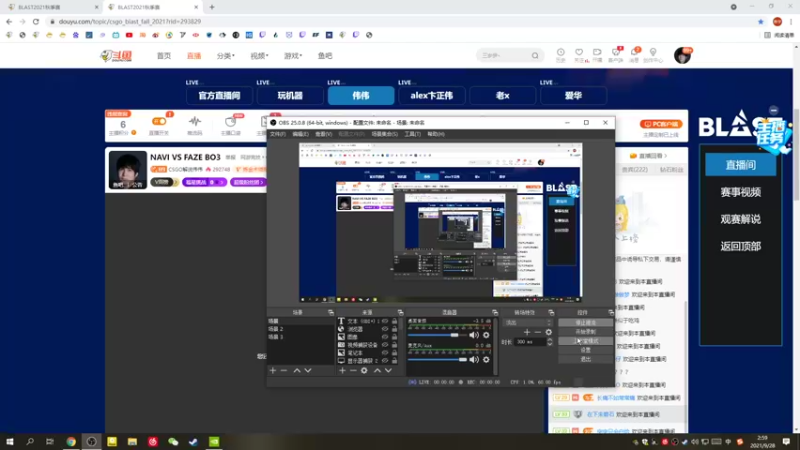Undock the 来源 sources panel
Image resolution: width=800 pixels, height=450 pixels.
pyautogui.click(x=401, y=312)
